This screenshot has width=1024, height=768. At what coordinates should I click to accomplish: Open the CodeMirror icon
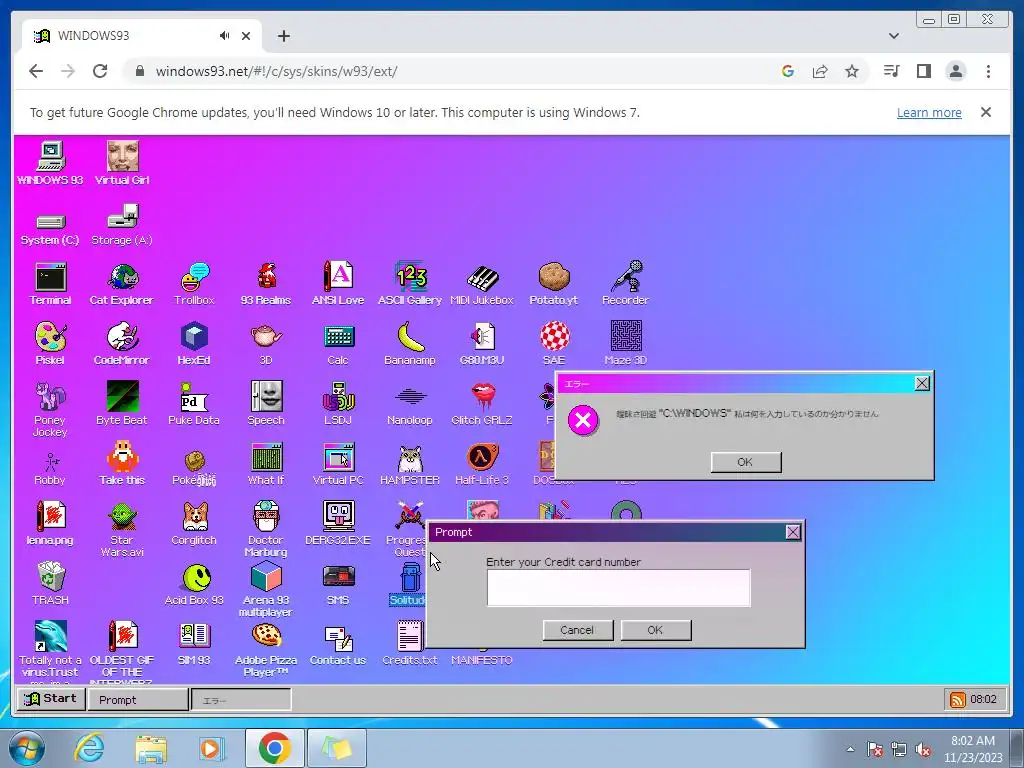pos(122,344)
